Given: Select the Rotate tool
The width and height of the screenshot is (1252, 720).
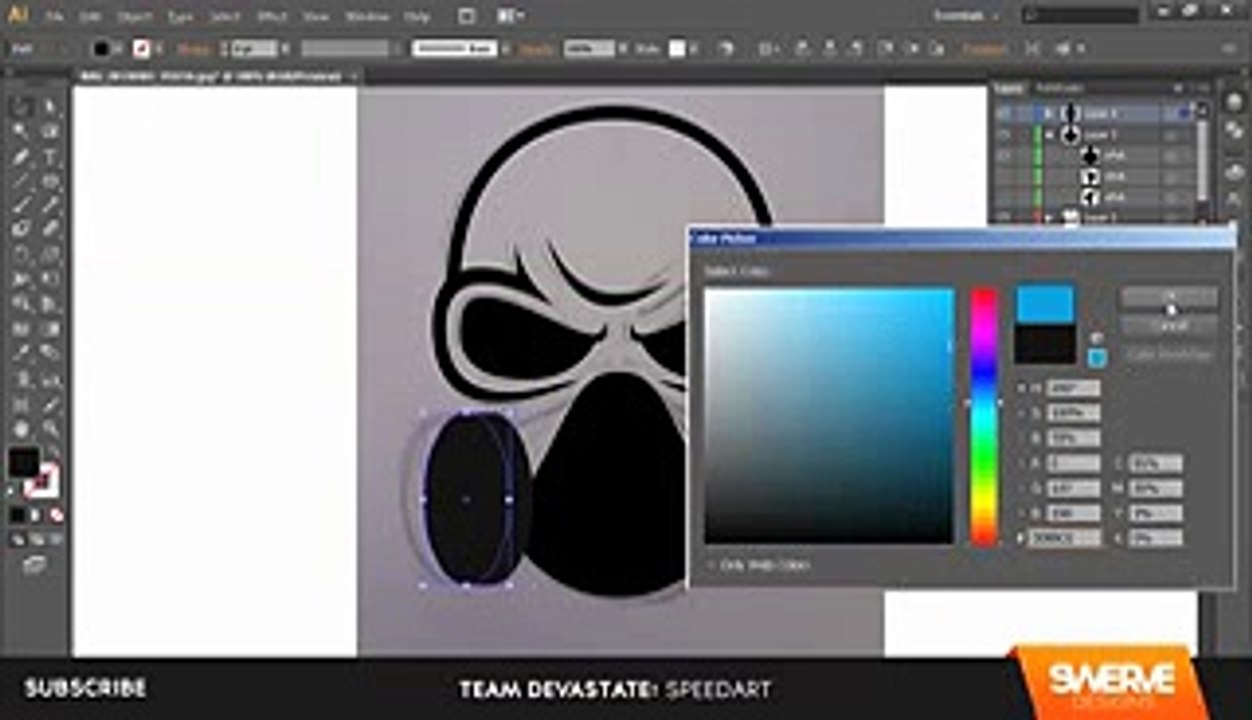Looking at the screenshot, I should 21,254.
